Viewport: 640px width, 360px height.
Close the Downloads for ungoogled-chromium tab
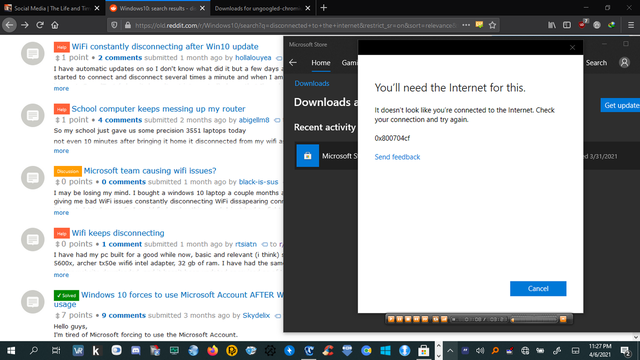[x=308, y=8]
